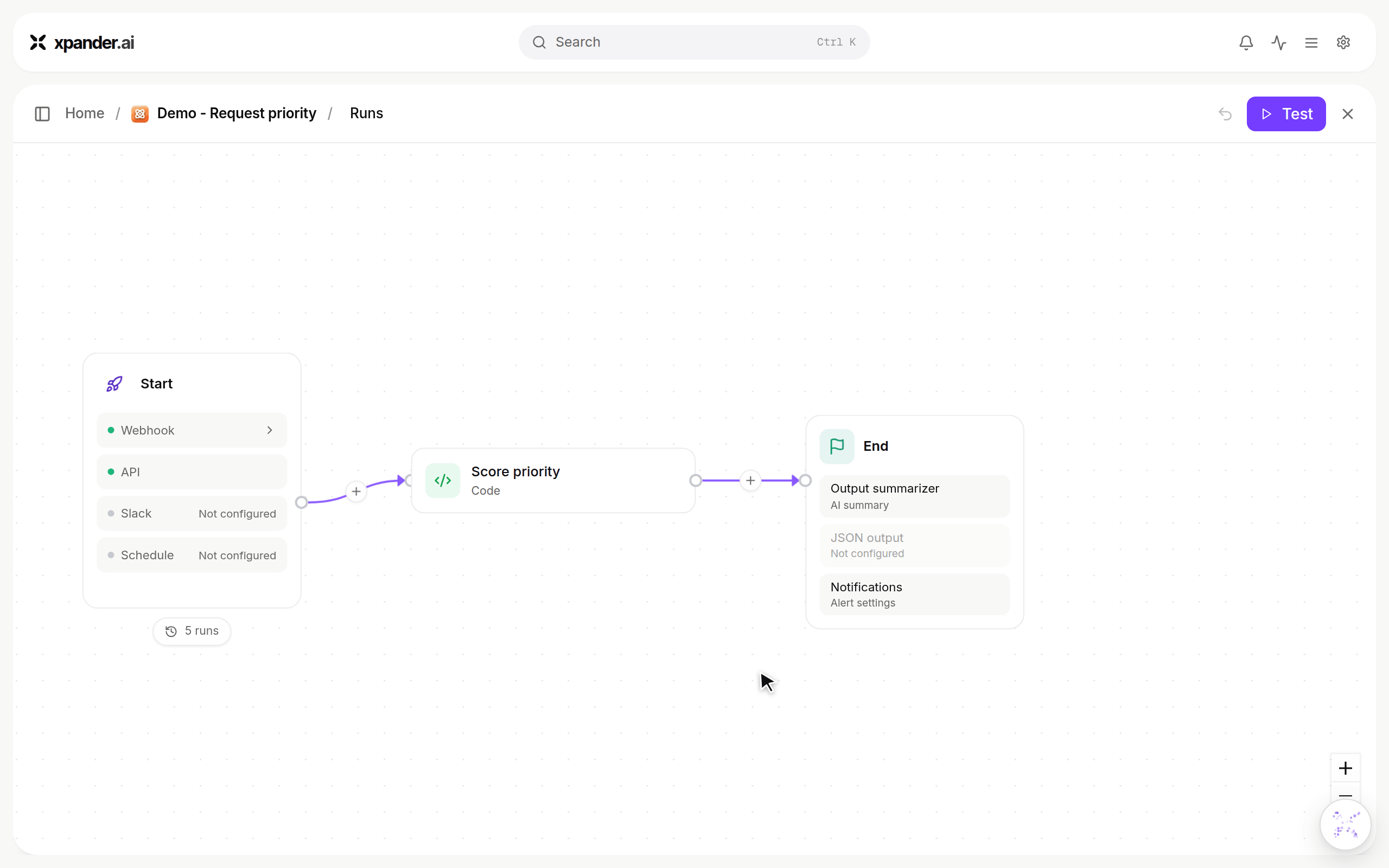The width and height of the screenshot is (1389, 868).
Task: Open the xpander assistant bubble
Action: pyautogui.click(x=1346, y=825)
